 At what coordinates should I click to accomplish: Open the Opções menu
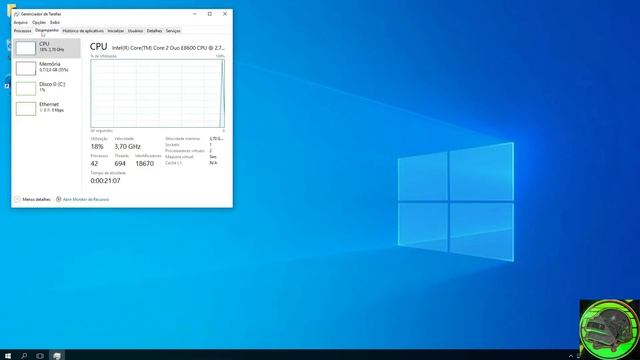39,22
